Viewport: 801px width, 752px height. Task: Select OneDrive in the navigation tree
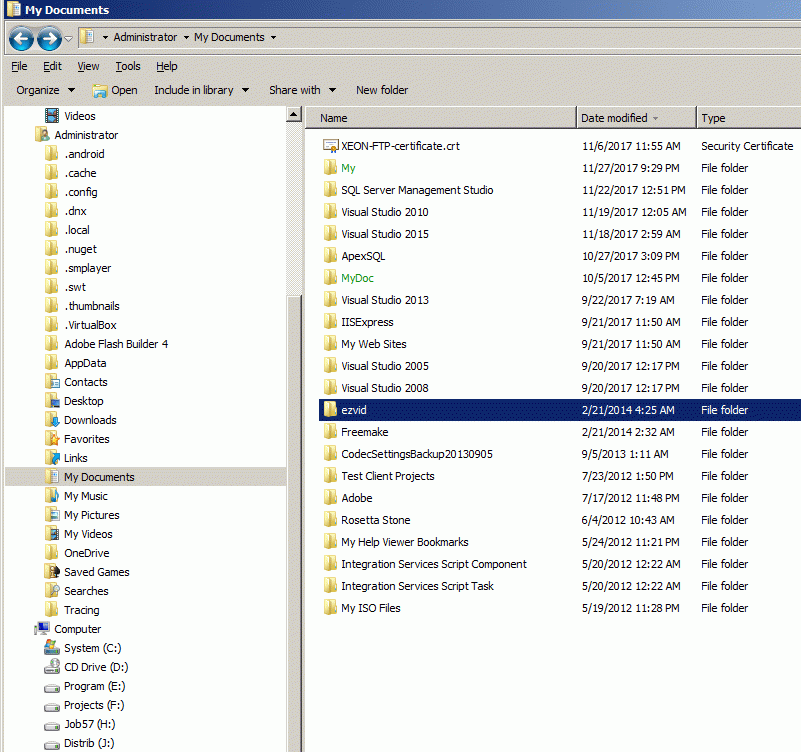77,553
